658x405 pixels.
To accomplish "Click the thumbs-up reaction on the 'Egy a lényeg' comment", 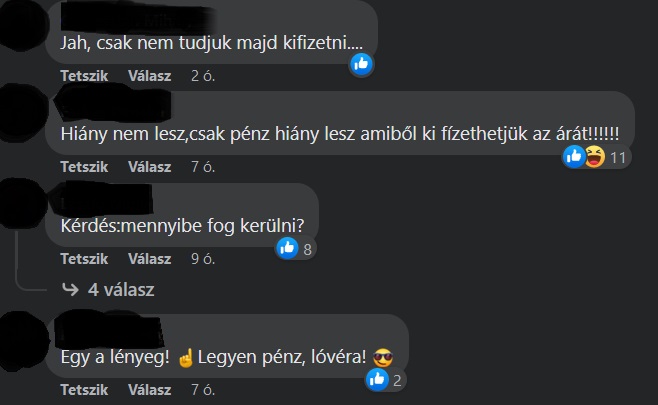I will click(x=377, y=379).
